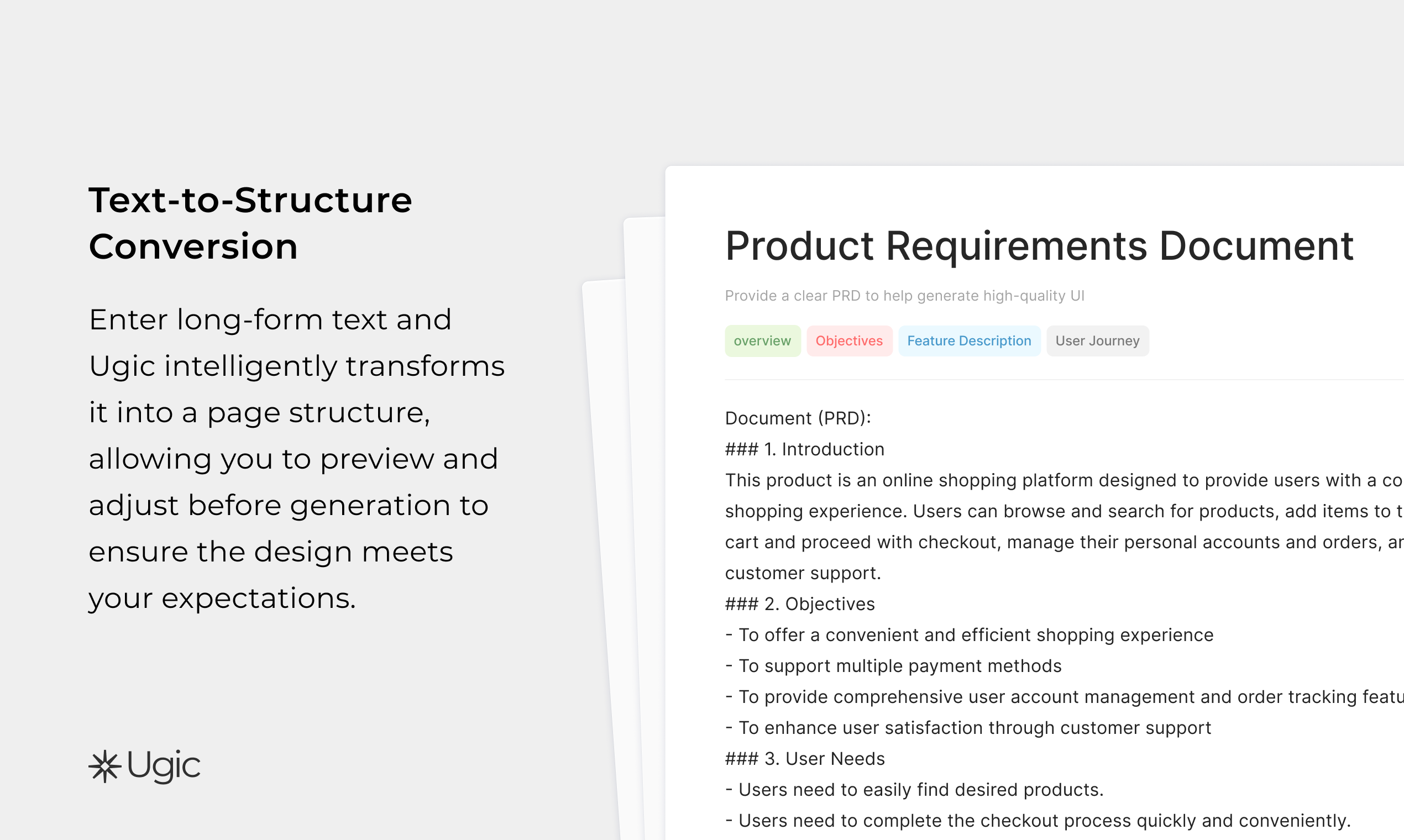Click 'To offer a convenient and efficient' line

969,635
